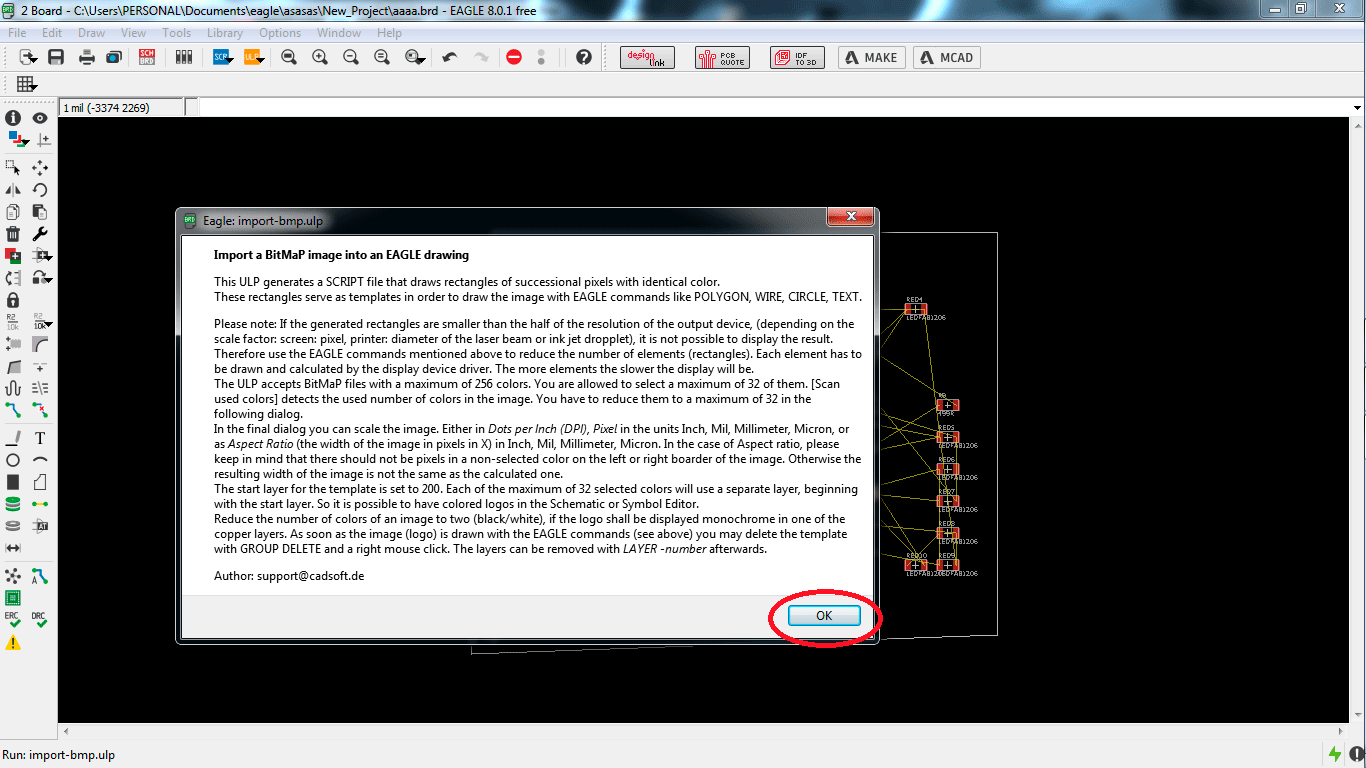Image resolution: width=1366 pixels, height=768 pixels.
Task: Open the Options menu
Action: pos(280,33)
